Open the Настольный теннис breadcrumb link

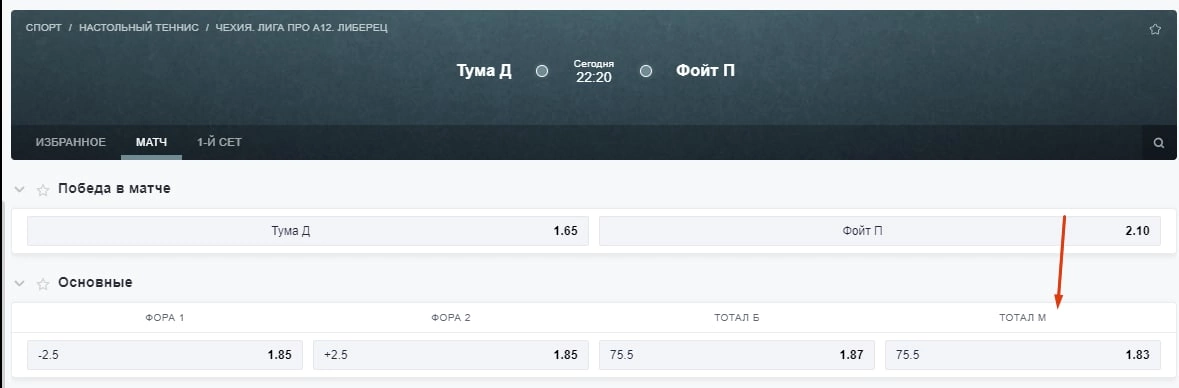click(x=139, y=28)
